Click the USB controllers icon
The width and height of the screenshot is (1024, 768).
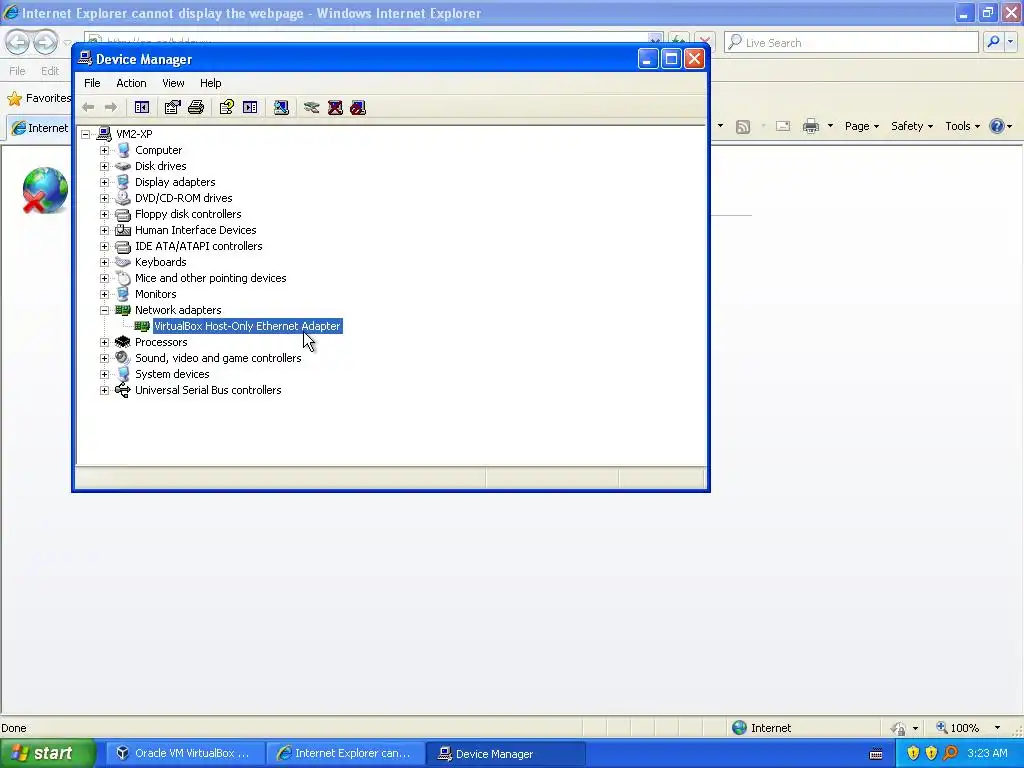(x=123, y=391)
